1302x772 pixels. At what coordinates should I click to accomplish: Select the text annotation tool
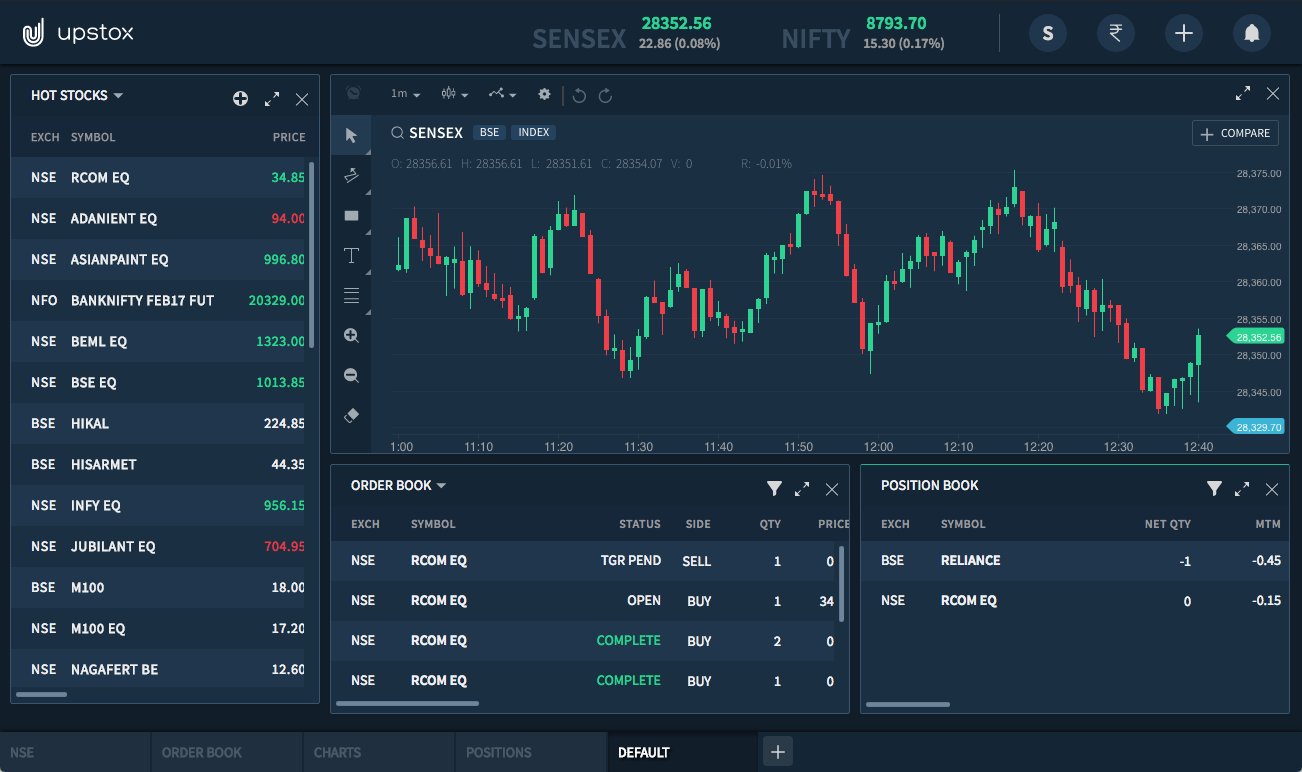click(351, 255)
